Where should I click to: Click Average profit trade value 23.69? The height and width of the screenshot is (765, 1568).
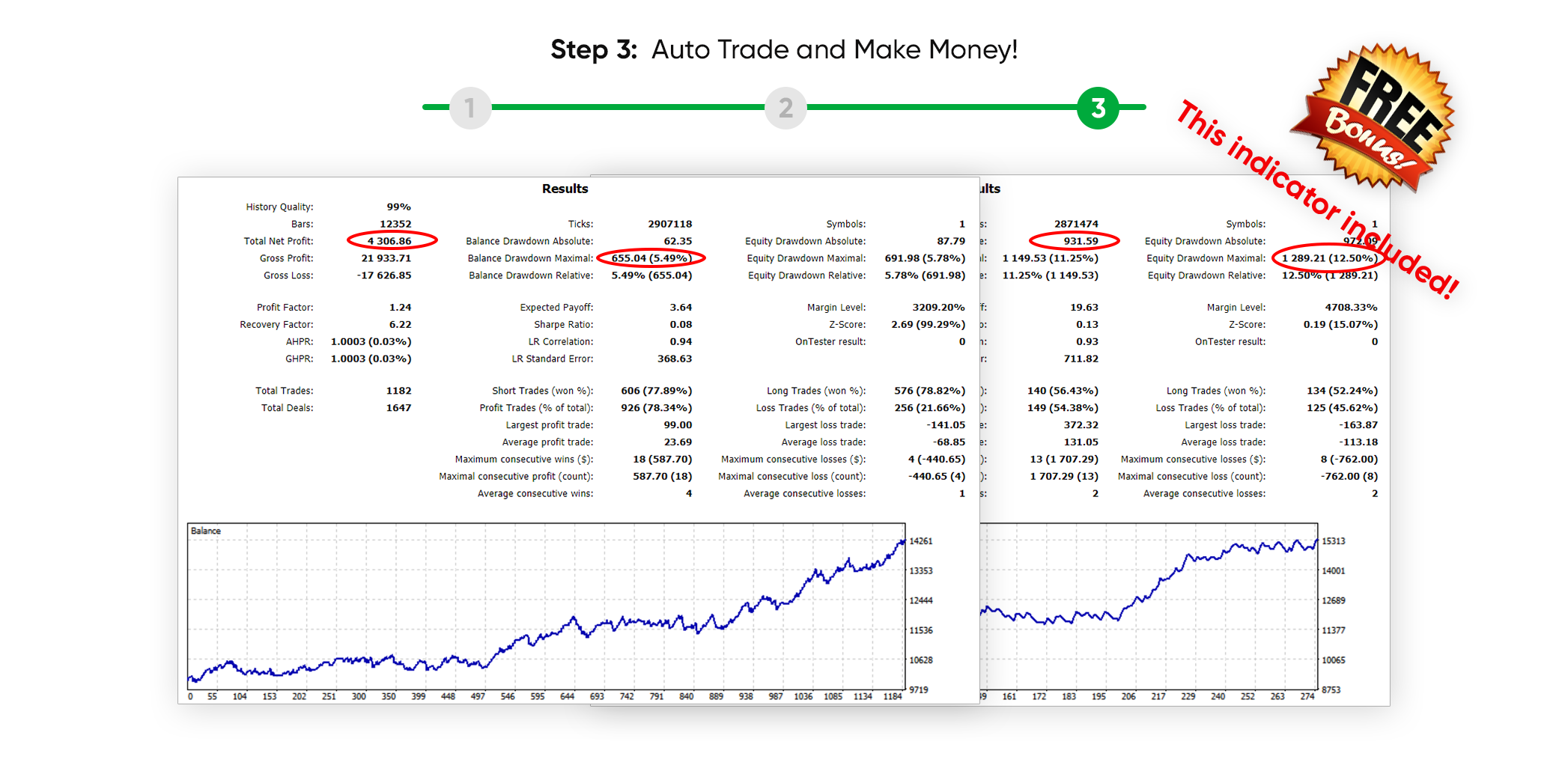pos(678,442)
